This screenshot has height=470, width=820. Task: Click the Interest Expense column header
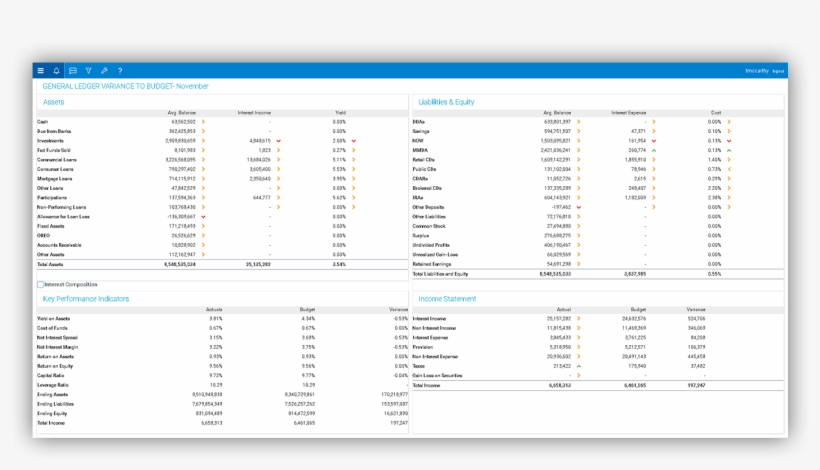[629, 112]
